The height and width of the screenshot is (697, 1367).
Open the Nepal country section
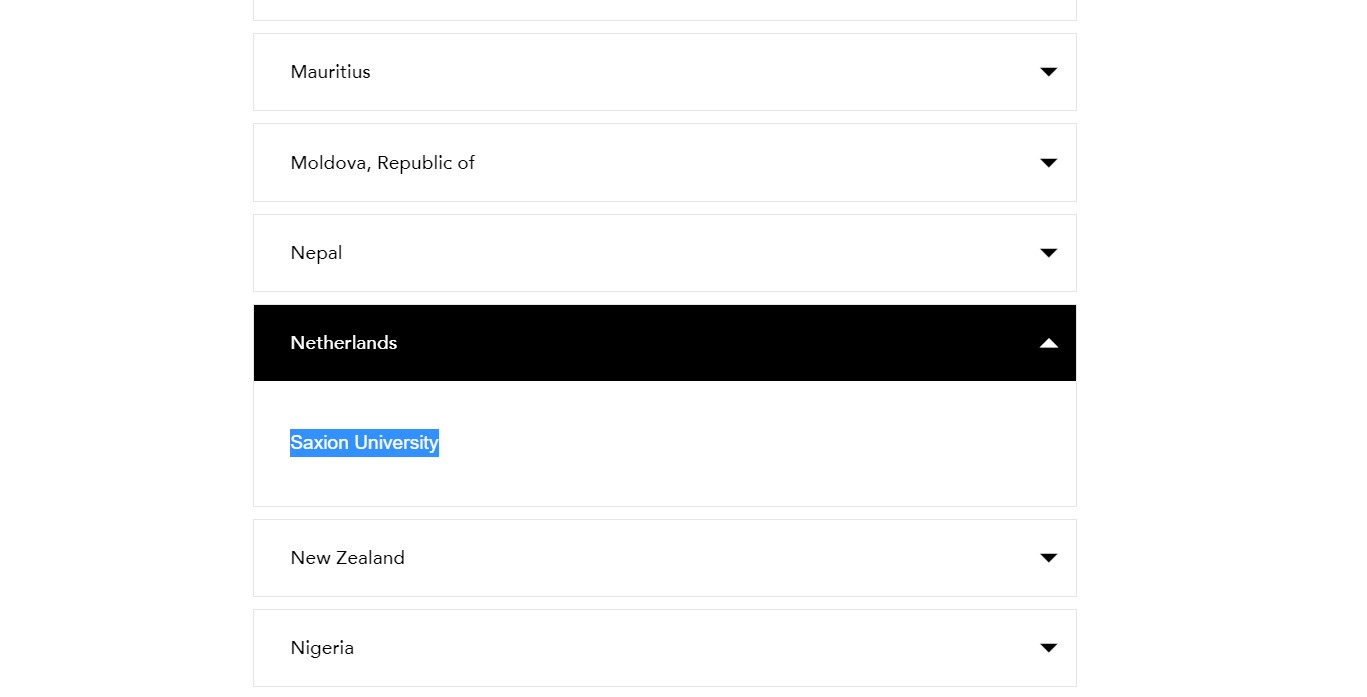(664, 253)
